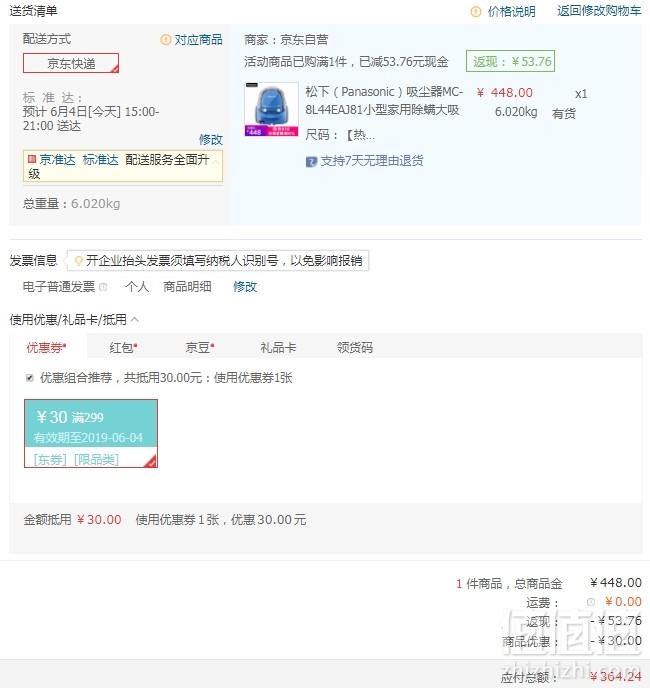Click 活动商品已购满1件 promotion text

click(346, 61)
